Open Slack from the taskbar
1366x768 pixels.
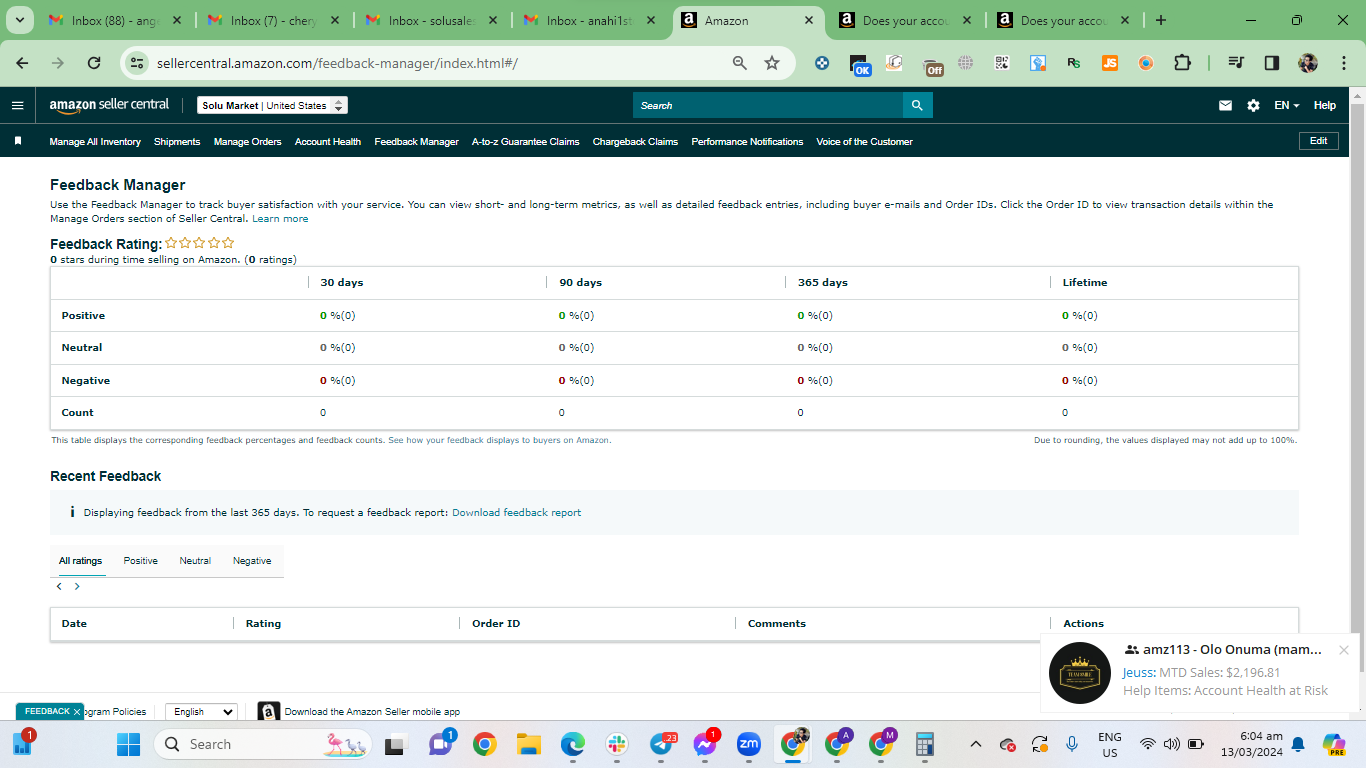coord(617,744)
